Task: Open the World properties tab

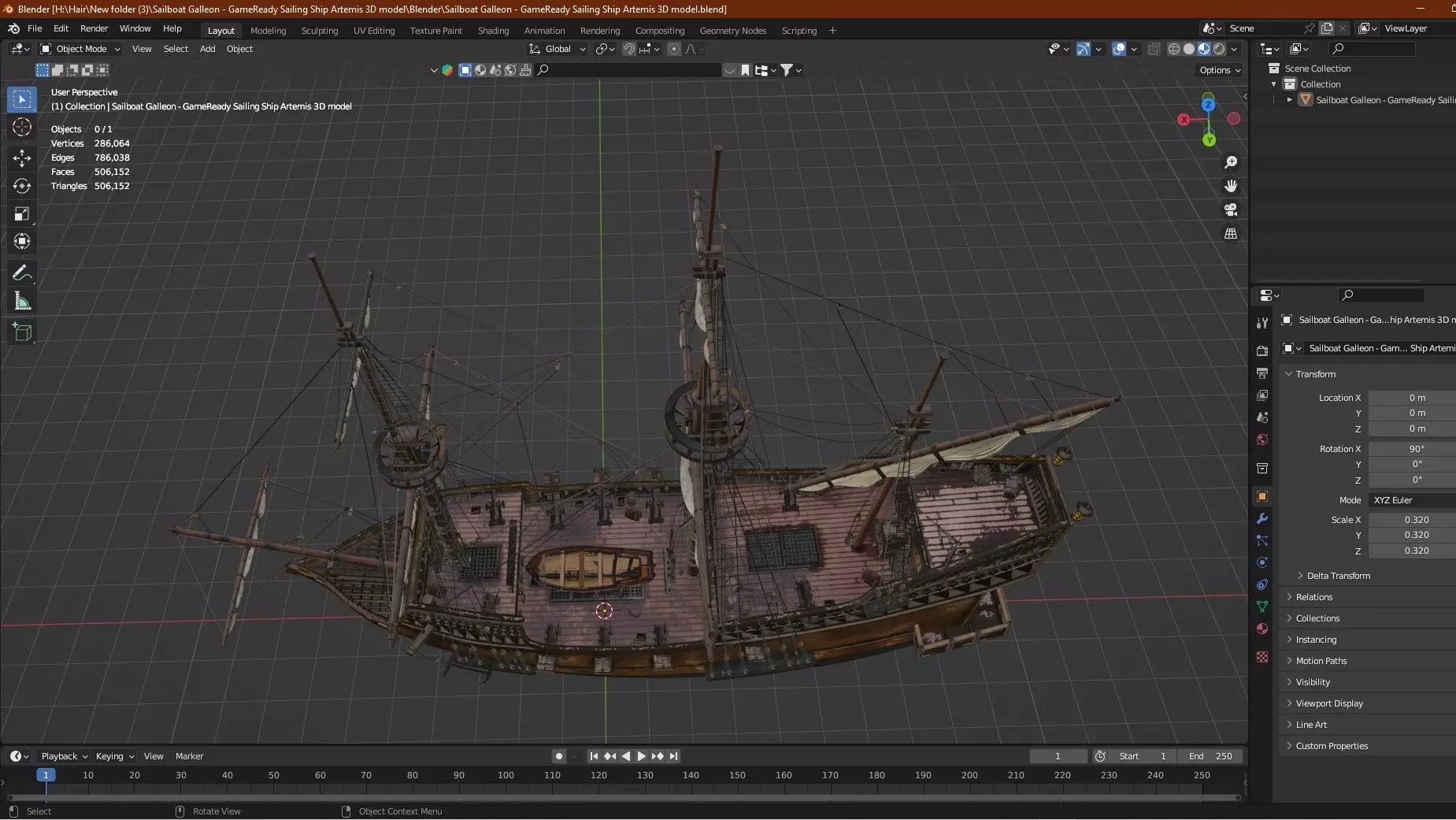Action: [1262, 440]
